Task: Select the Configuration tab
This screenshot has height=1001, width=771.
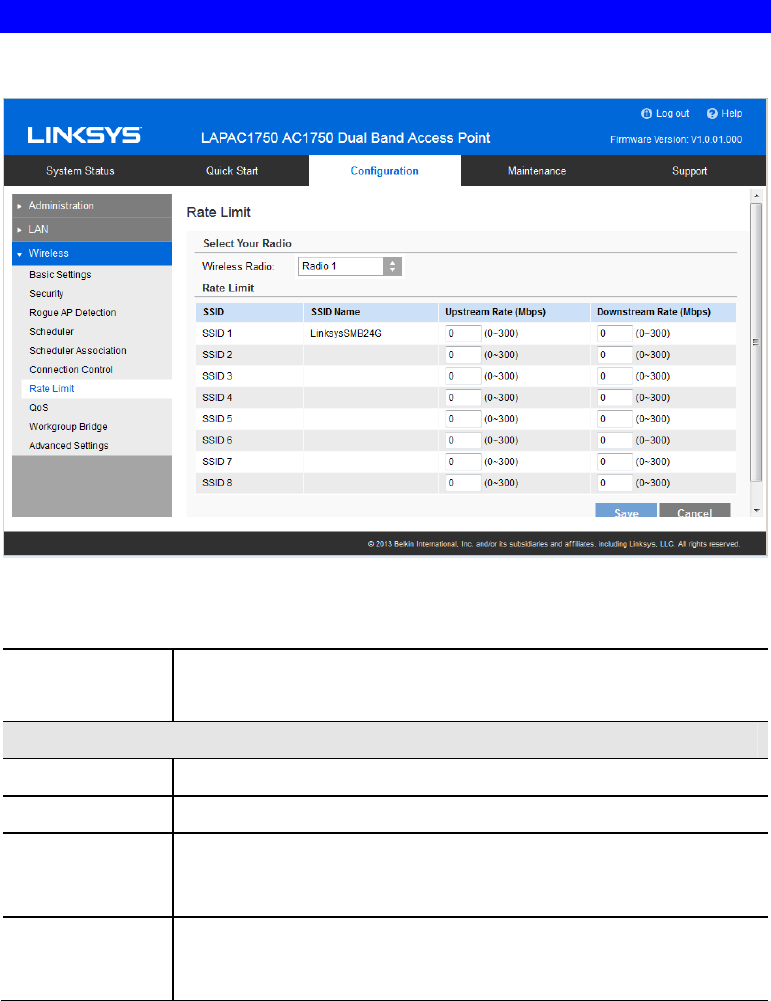Action: [x=385, y=171]
